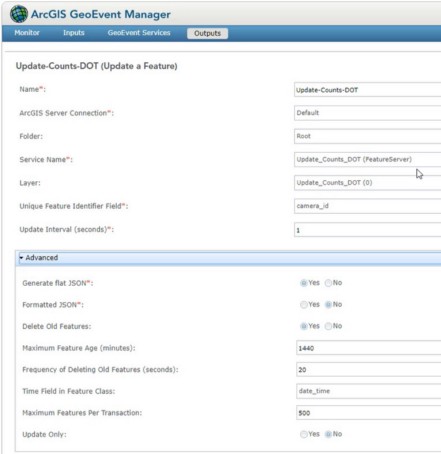Screen dimensions: 441x454
Task: Switch to the Inputs tab
Action: (x=74, y=33)
